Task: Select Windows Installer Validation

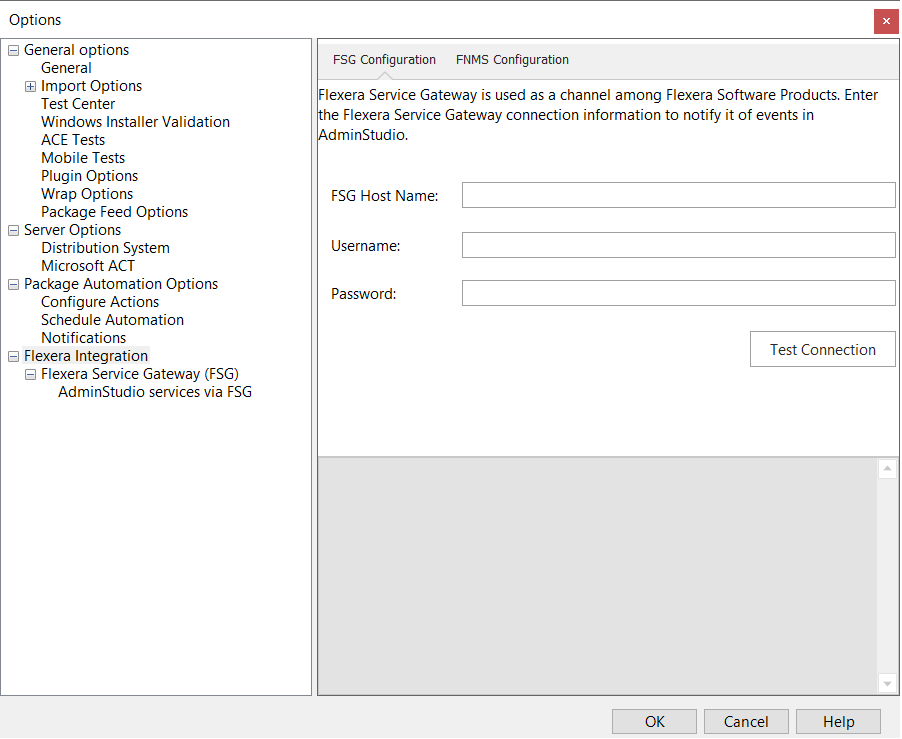Action: pyautogui.click(x=136, y=122)
